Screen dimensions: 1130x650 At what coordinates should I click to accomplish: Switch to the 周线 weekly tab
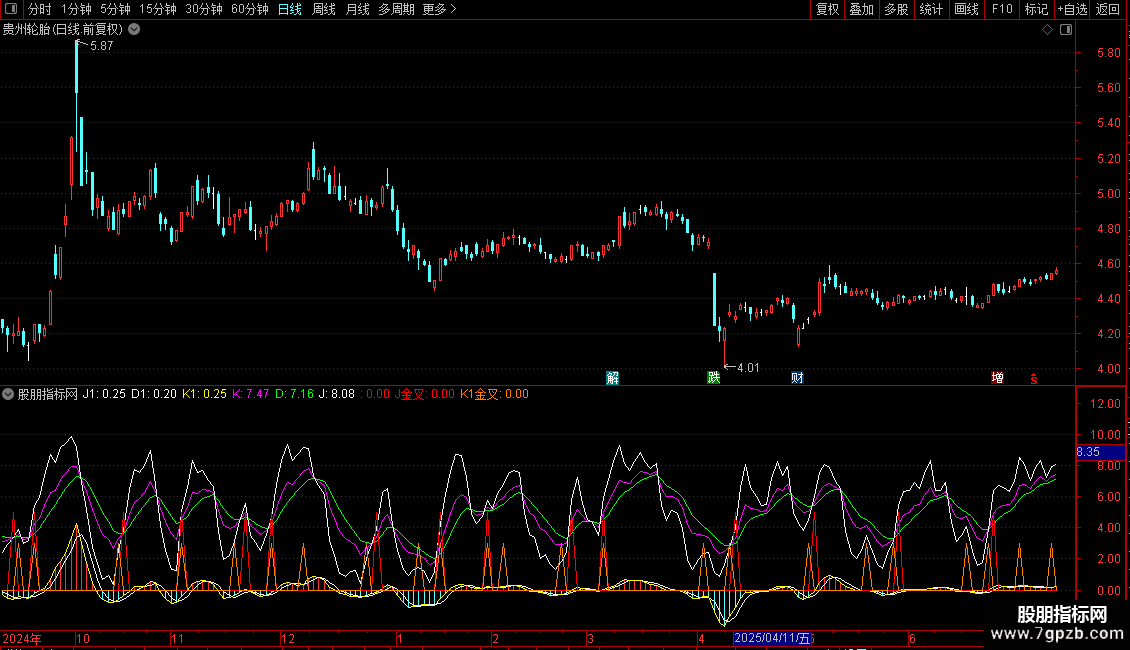click(324, 10)
